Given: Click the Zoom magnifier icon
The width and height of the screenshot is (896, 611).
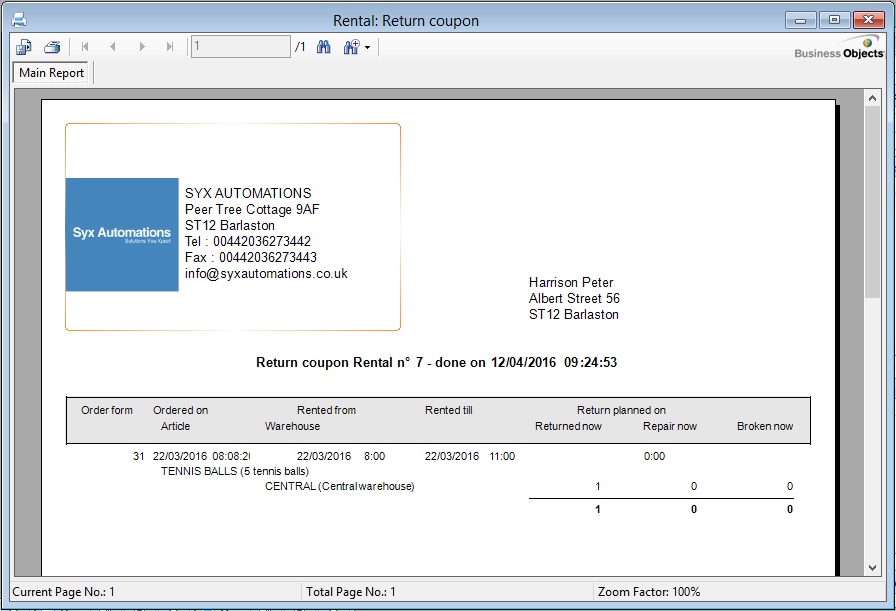Looking at the screenshot, I should pos(351,47).
